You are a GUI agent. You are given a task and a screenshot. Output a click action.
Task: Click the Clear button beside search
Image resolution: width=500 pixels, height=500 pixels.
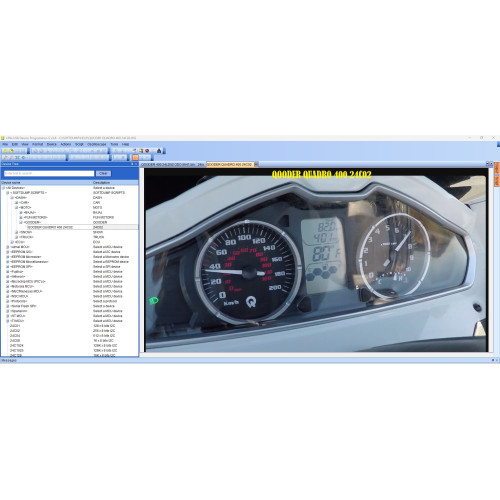click(103, 173)
